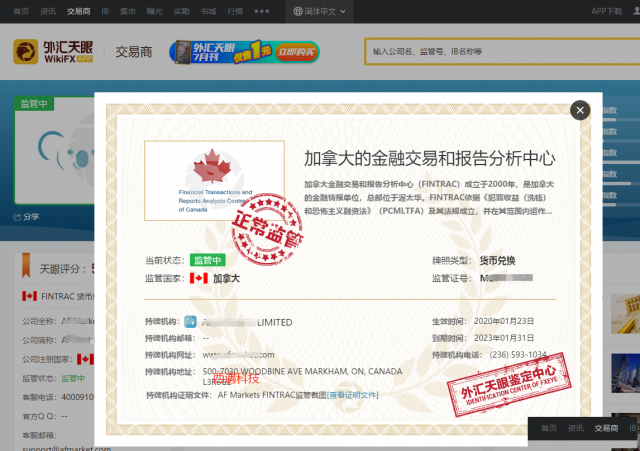Close the FINTRAC license popup
Screen dimensions: 640x451
pos(579,111)
